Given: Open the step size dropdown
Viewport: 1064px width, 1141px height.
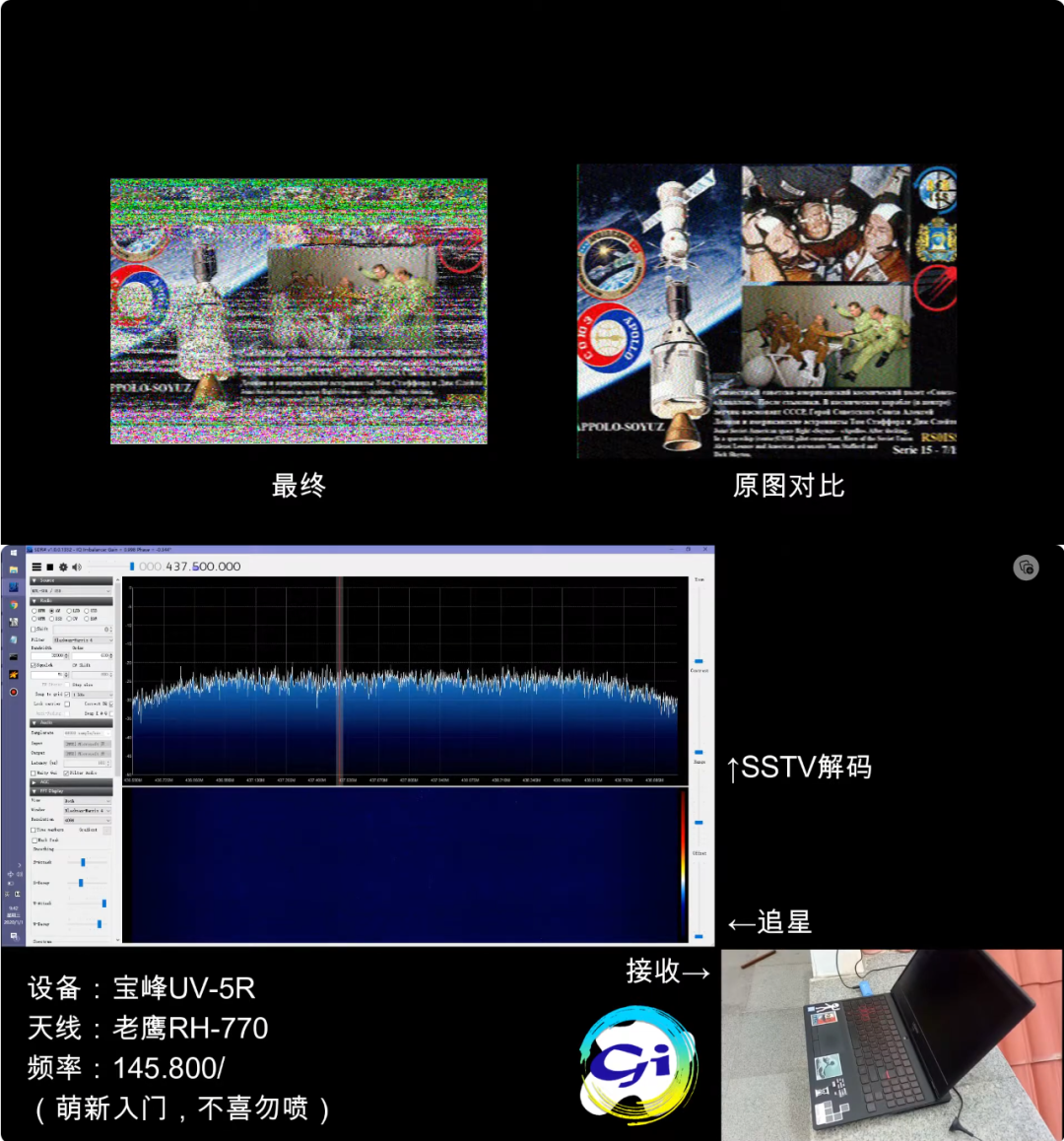Looking at the screenshot, I should pyautogui.click(x=93, y=695).
